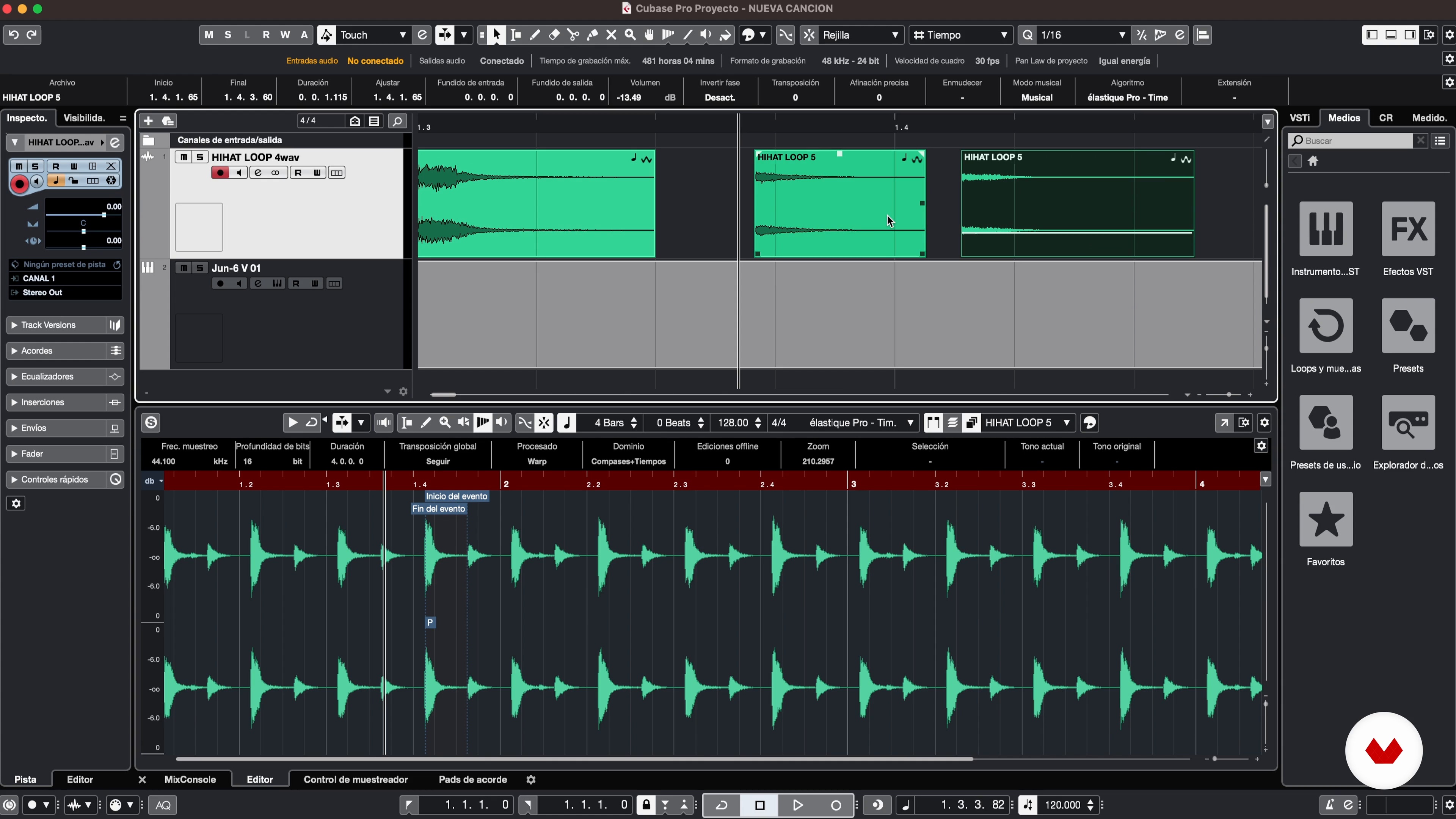
Task: Adjust the inspector pan slider
Action: click(x=83, y=231)
